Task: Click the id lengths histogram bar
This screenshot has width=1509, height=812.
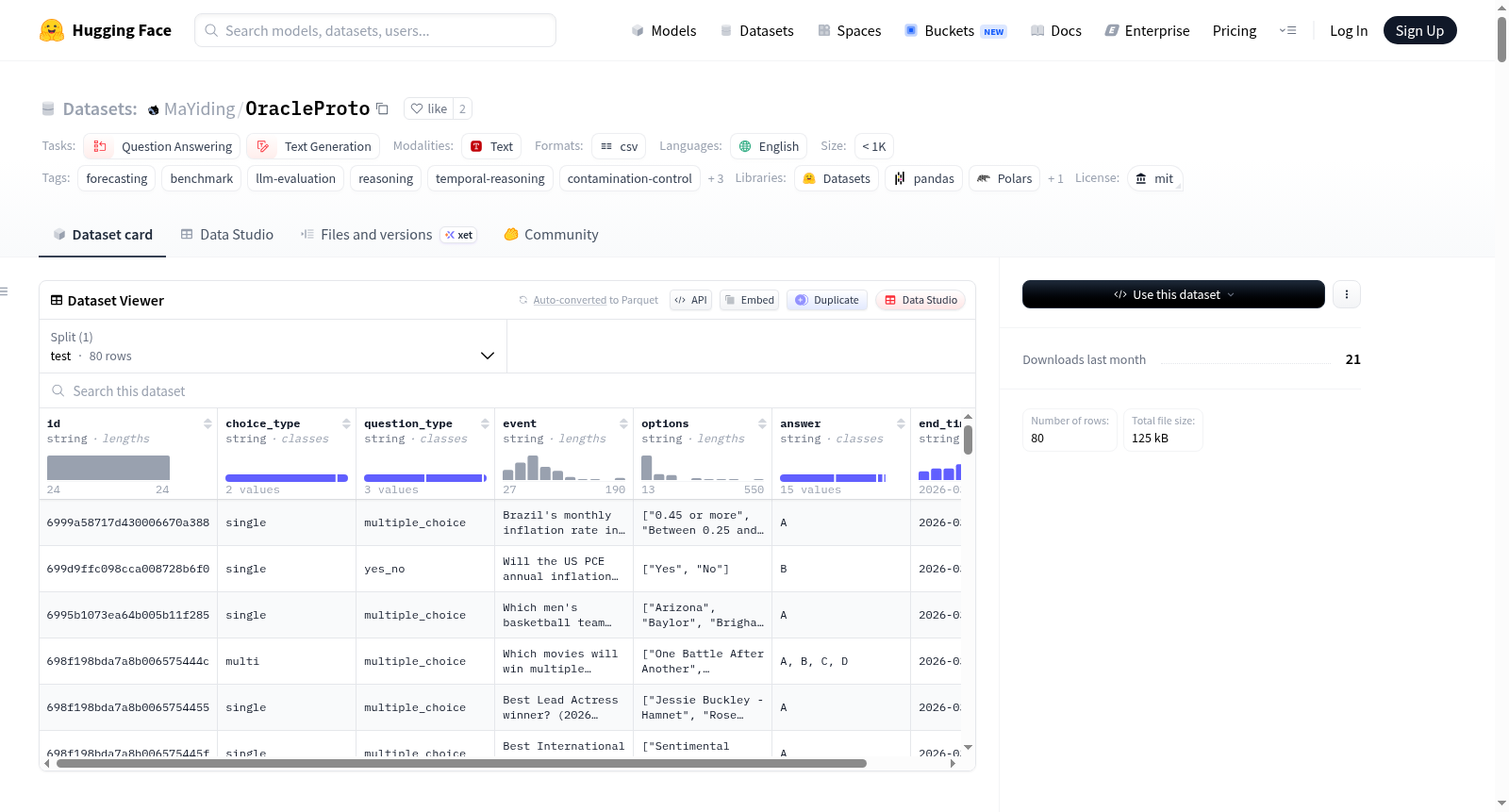Action: pyautogui.click(x=108, y=468)
